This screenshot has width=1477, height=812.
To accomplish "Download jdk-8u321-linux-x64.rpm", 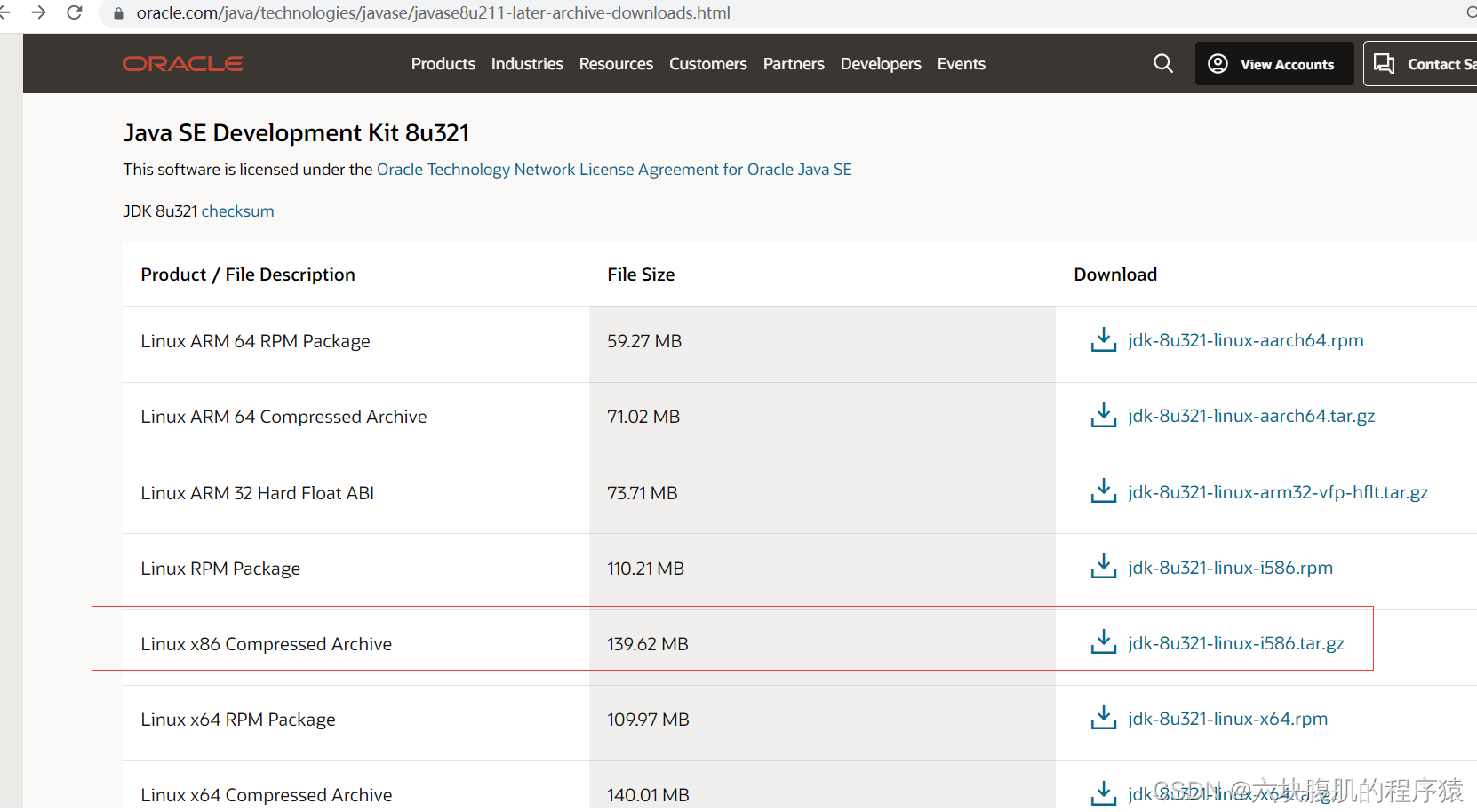I will click(1227, 719).
